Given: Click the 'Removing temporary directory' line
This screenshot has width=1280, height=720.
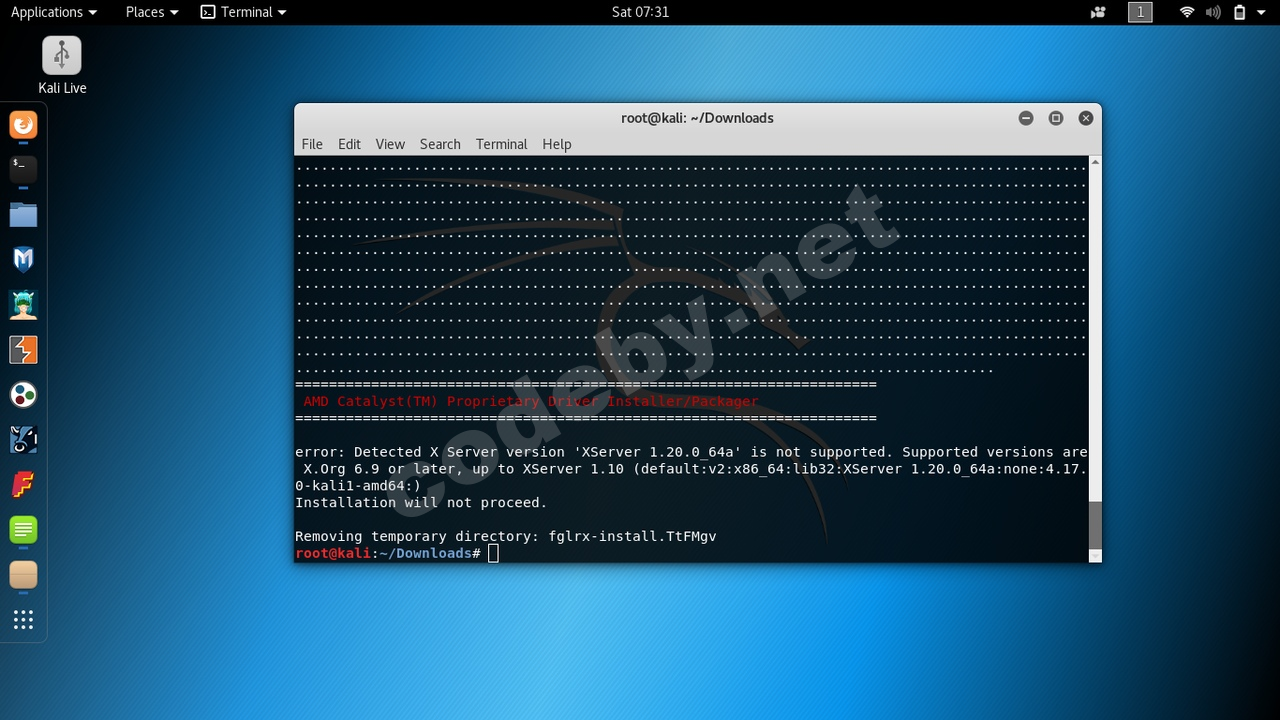Looking at the screenshot, I should (506, 536).
